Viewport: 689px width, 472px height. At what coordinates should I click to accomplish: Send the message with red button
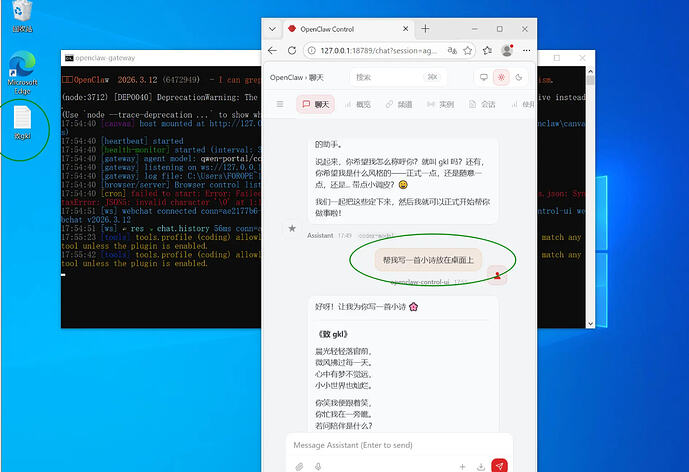(499, 465)
